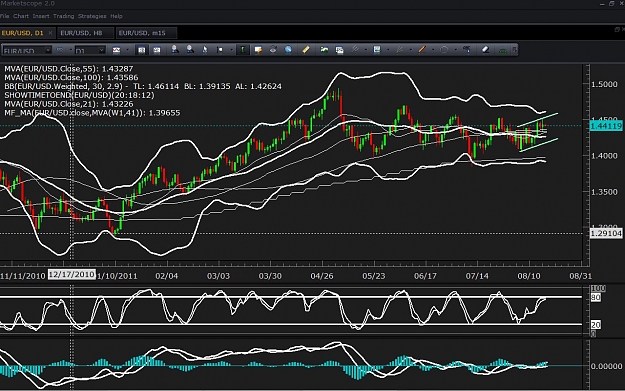Click second window-layout icon before person icons
The width and height of the screenshot is (625, 391).
[157, 50]
